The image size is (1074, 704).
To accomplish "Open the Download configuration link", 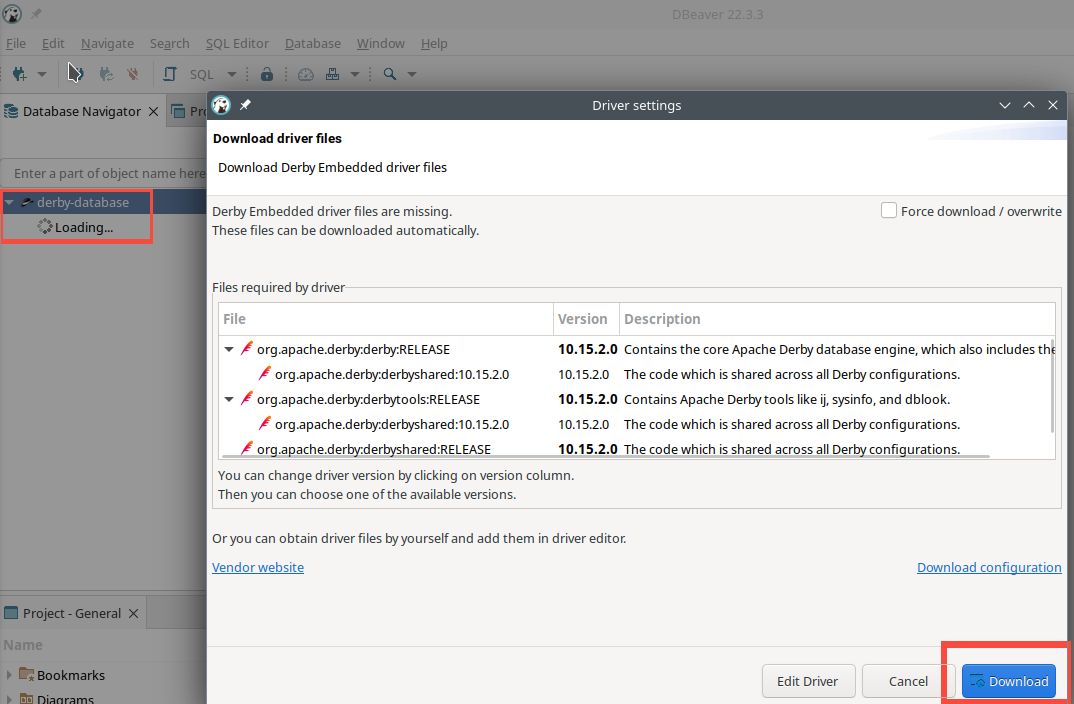I will (989, 567).
